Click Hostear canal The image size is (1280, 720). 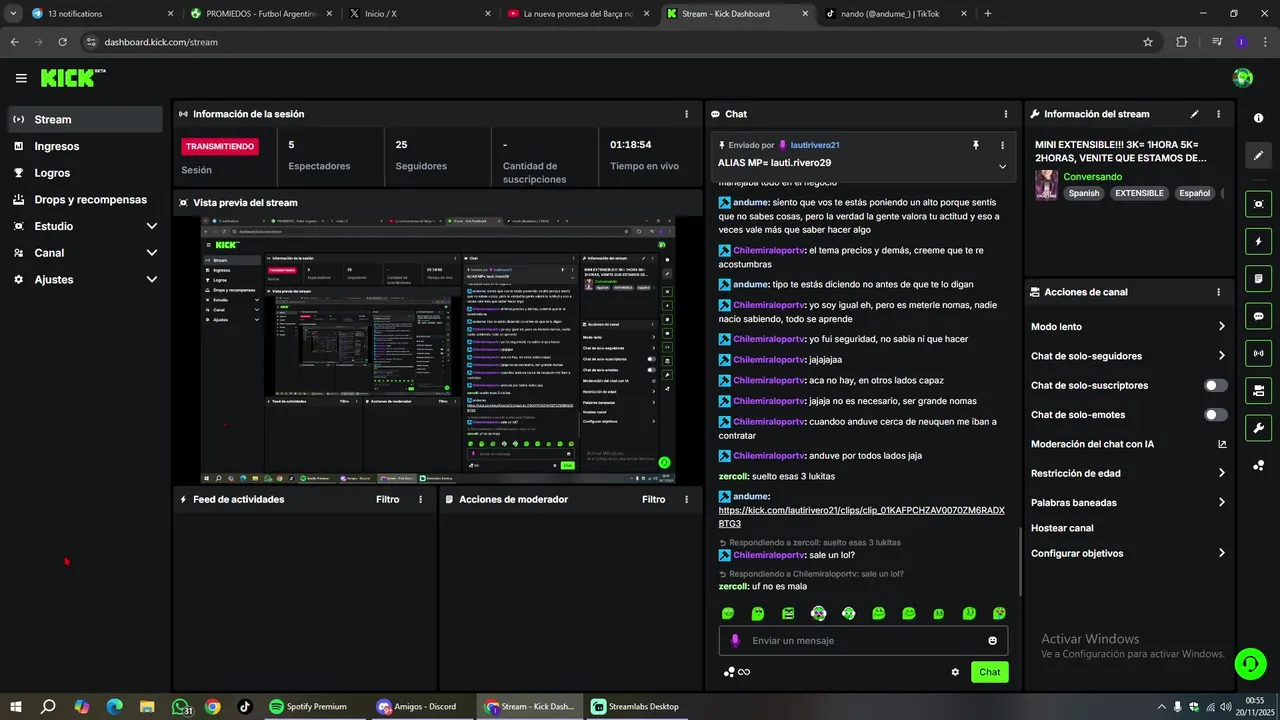(1062, 528)
